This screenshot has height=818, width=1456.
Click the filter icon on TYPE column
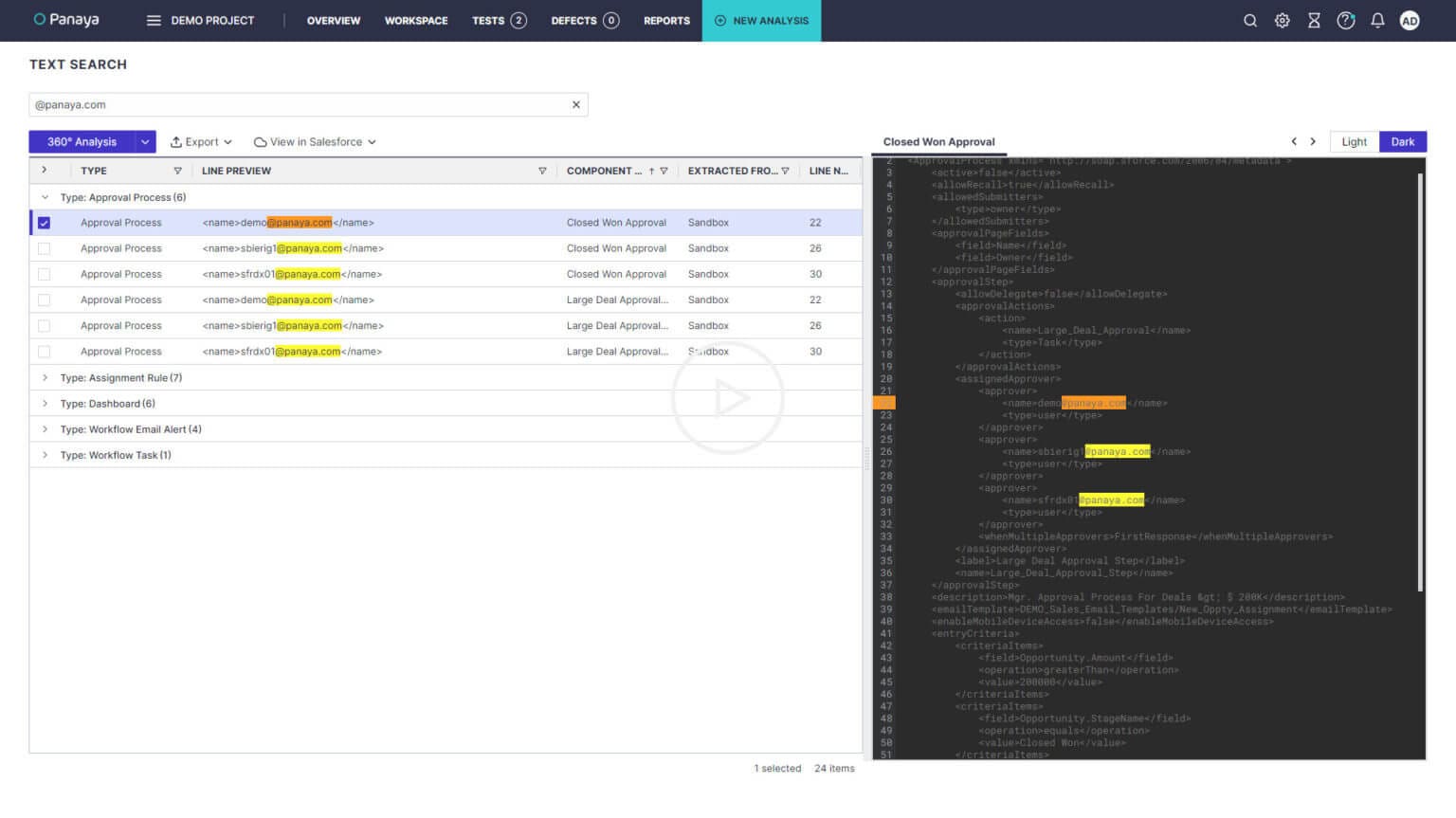pos(177,171)
